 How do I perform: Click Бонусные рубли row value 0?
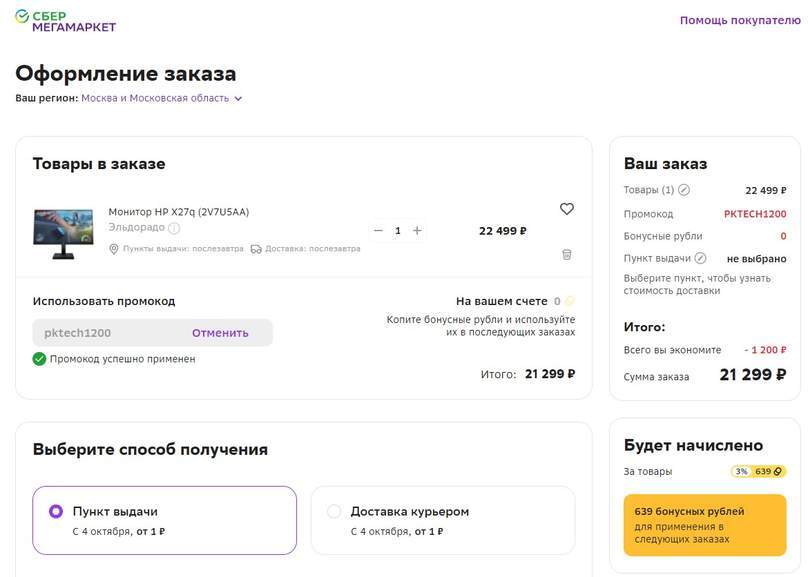point(783,236)
